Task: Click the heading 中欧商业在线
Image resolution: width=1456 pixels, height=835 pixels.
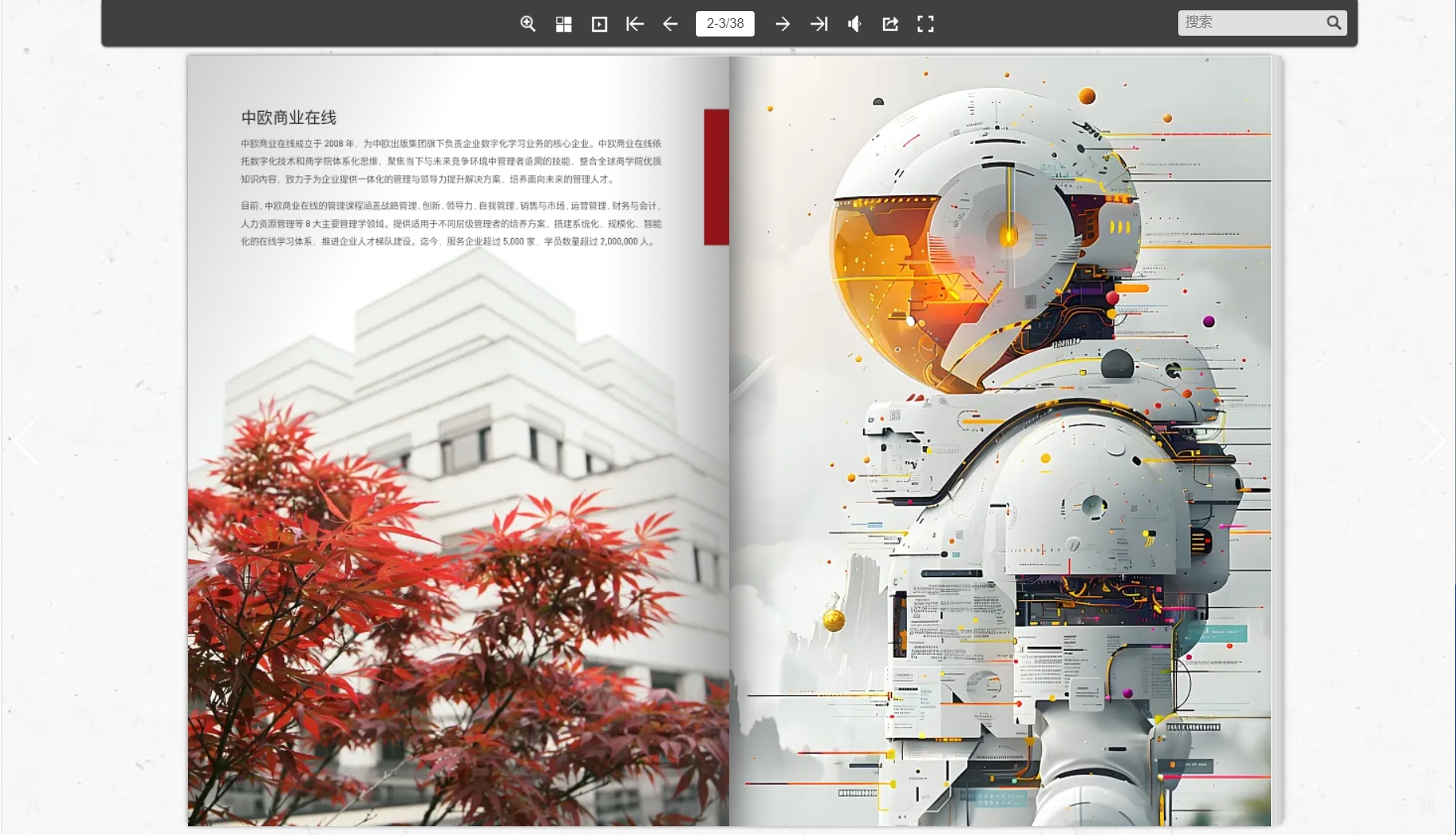Action: 289,117
